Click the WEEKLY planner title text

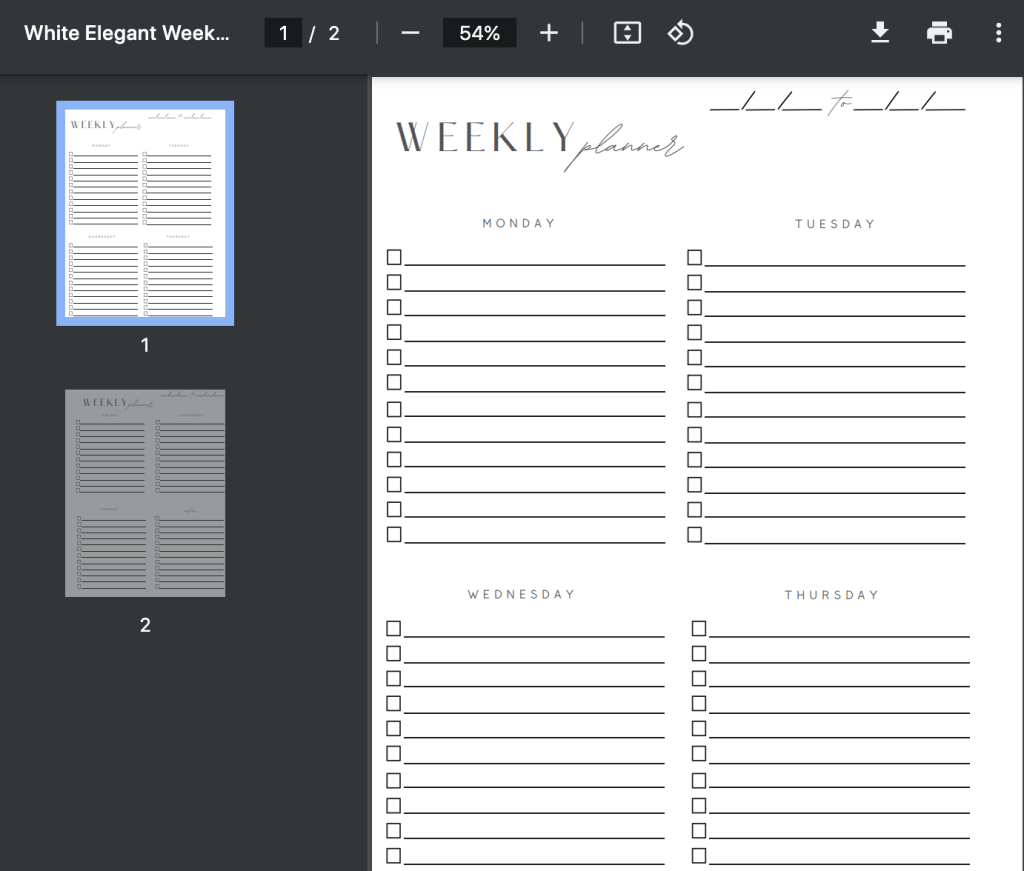pos(540,140)
